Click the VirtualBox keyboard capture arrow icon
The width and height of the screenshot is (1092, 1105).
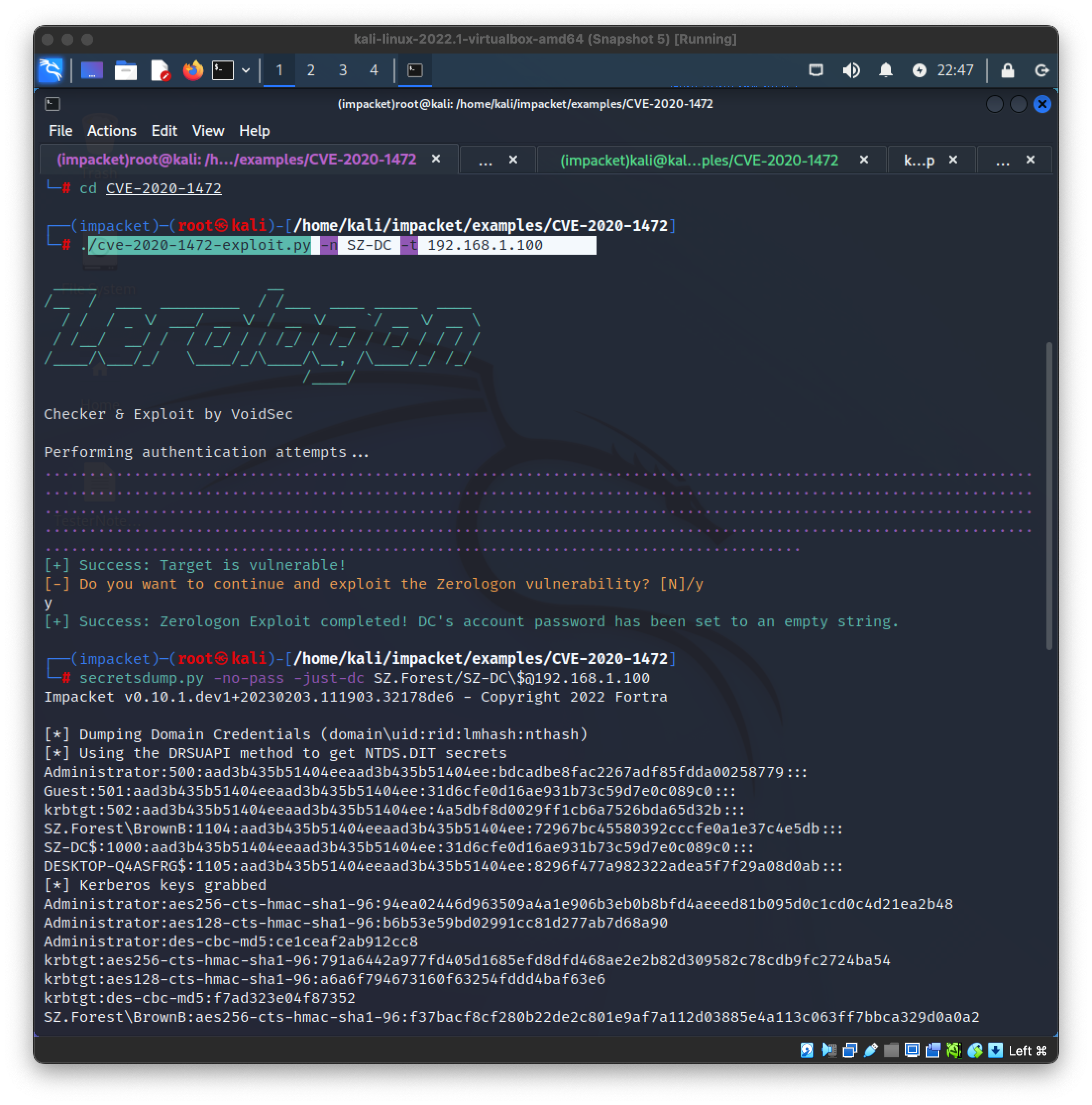click(995, 1050)
